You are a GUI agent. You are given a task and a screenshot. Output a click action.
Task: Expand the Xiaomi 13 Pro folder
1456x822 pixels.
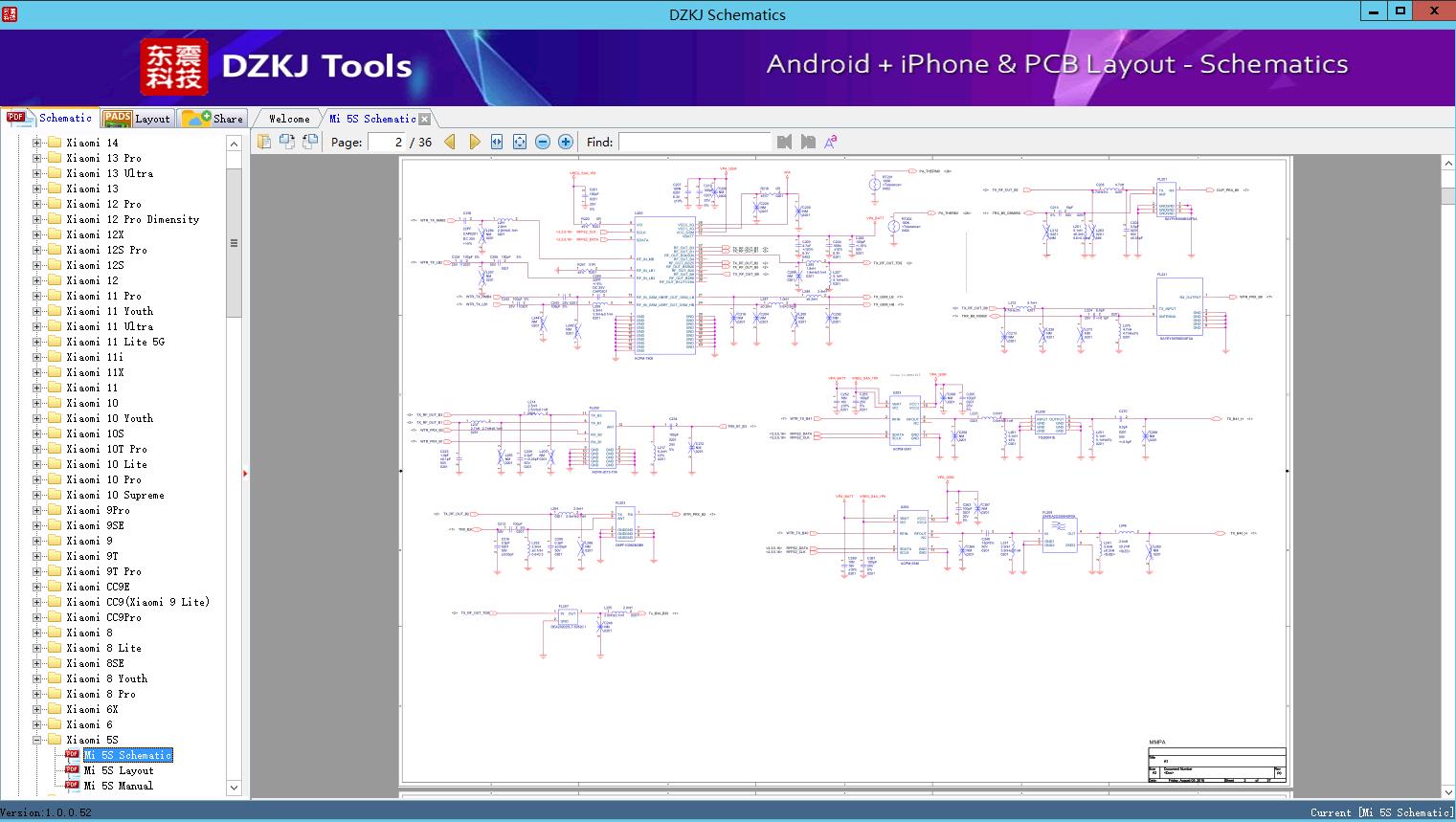[37, 158]
